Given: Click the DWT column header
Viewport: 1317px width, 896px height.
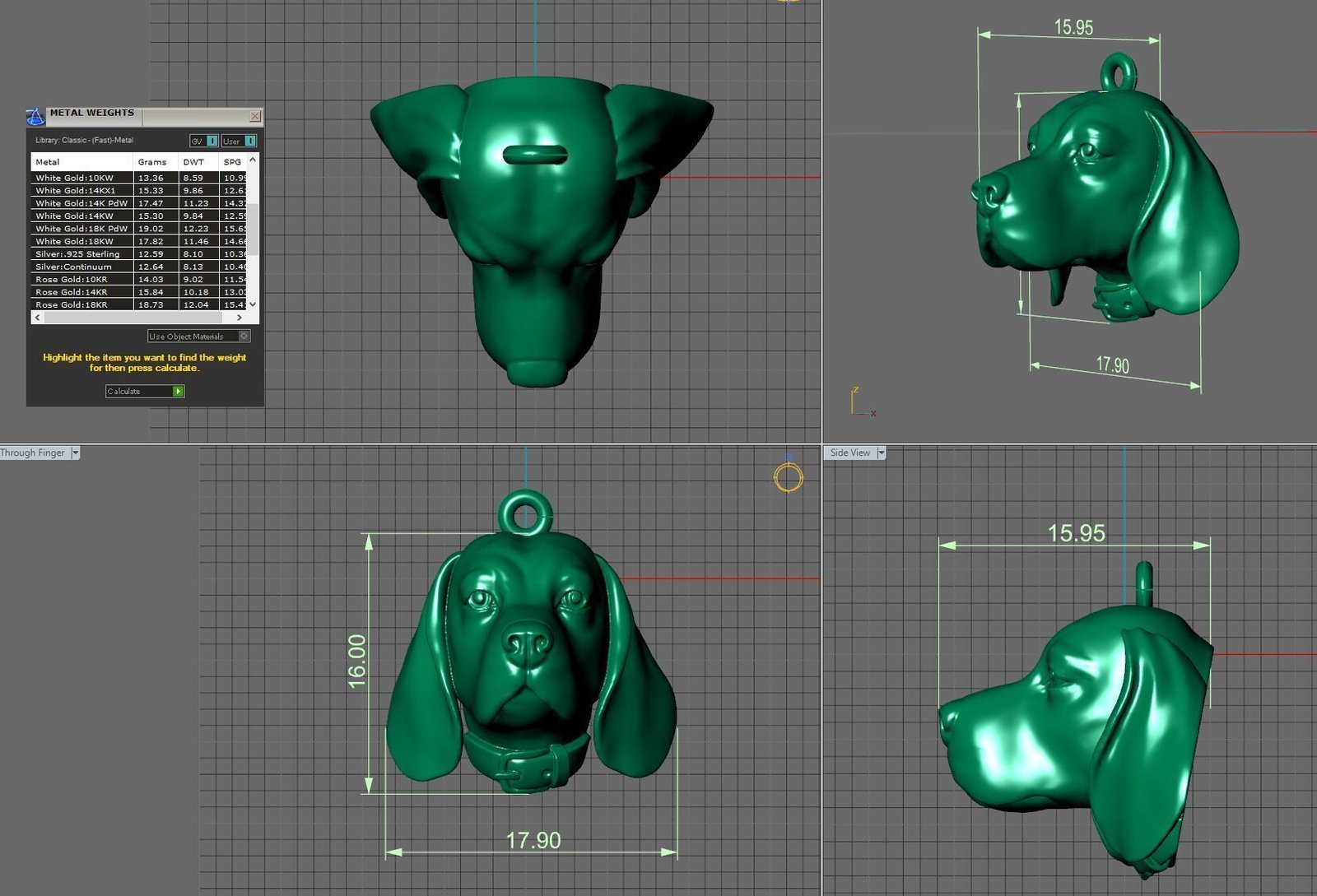Looking at the screenshot, I should click(x=193, y=162).
